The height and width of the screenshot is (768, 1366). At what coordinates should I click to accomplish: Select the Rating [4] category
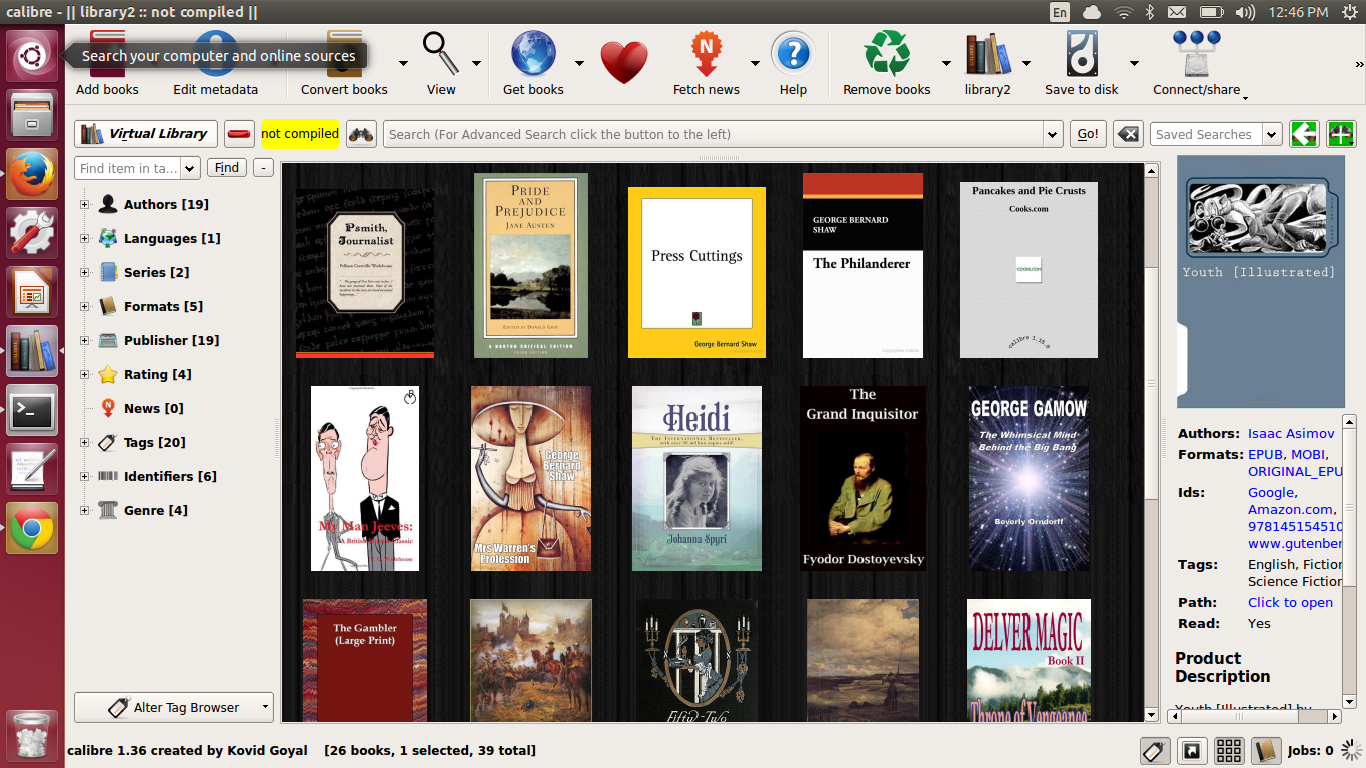click(157, 375)
